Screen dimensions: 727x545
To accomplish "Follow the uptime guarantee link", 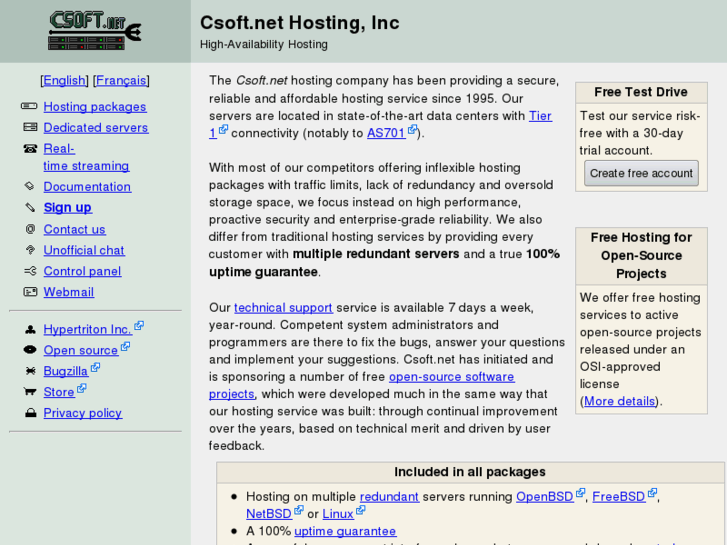I will [x=345, y=531].
